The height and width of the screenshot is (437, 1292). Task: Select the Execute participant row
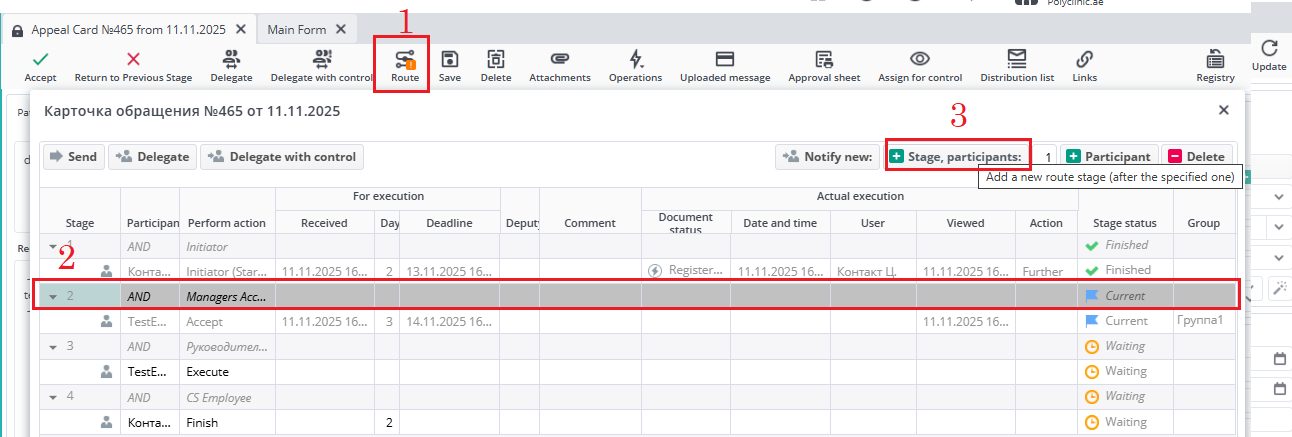pos(636,372)
